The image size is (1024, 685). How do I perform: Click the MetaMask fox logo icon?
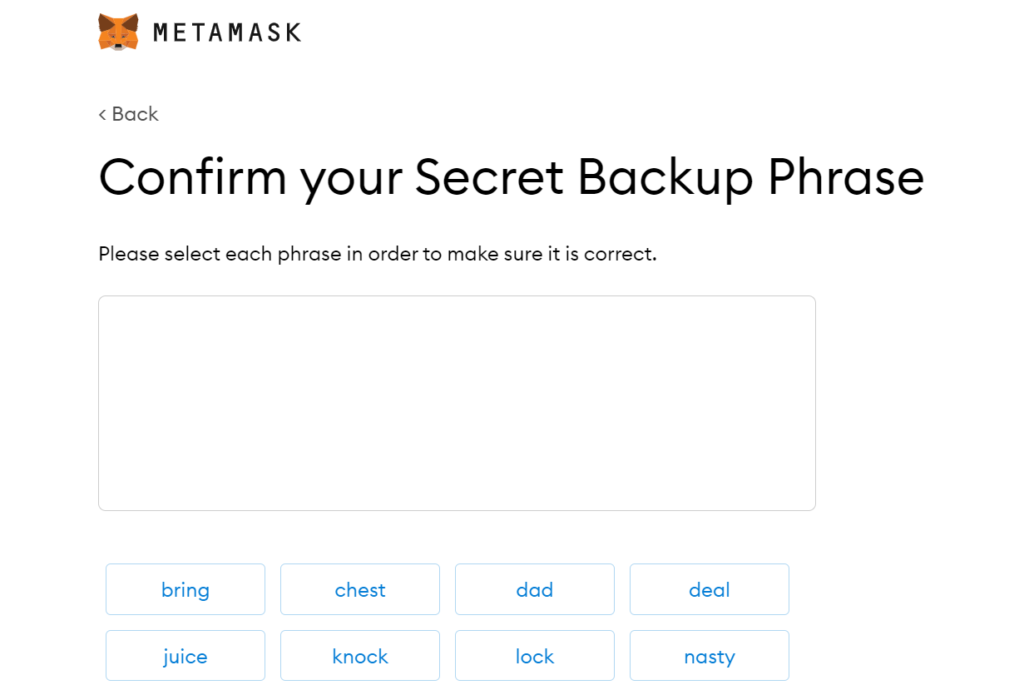[118, 31]
